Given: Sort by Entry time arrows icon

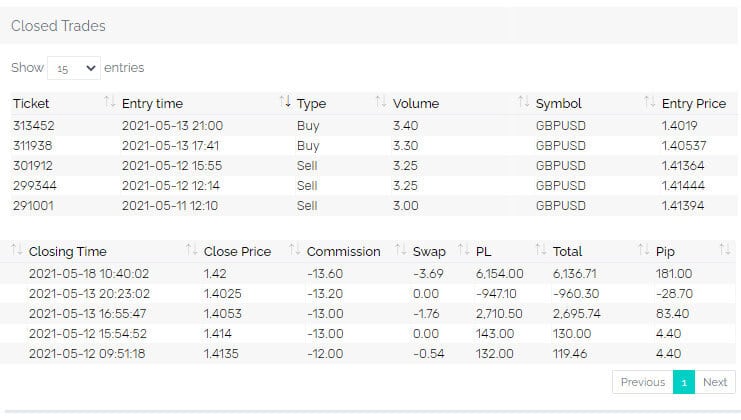Looking at the screenshot, I should [x=285, y=103].
